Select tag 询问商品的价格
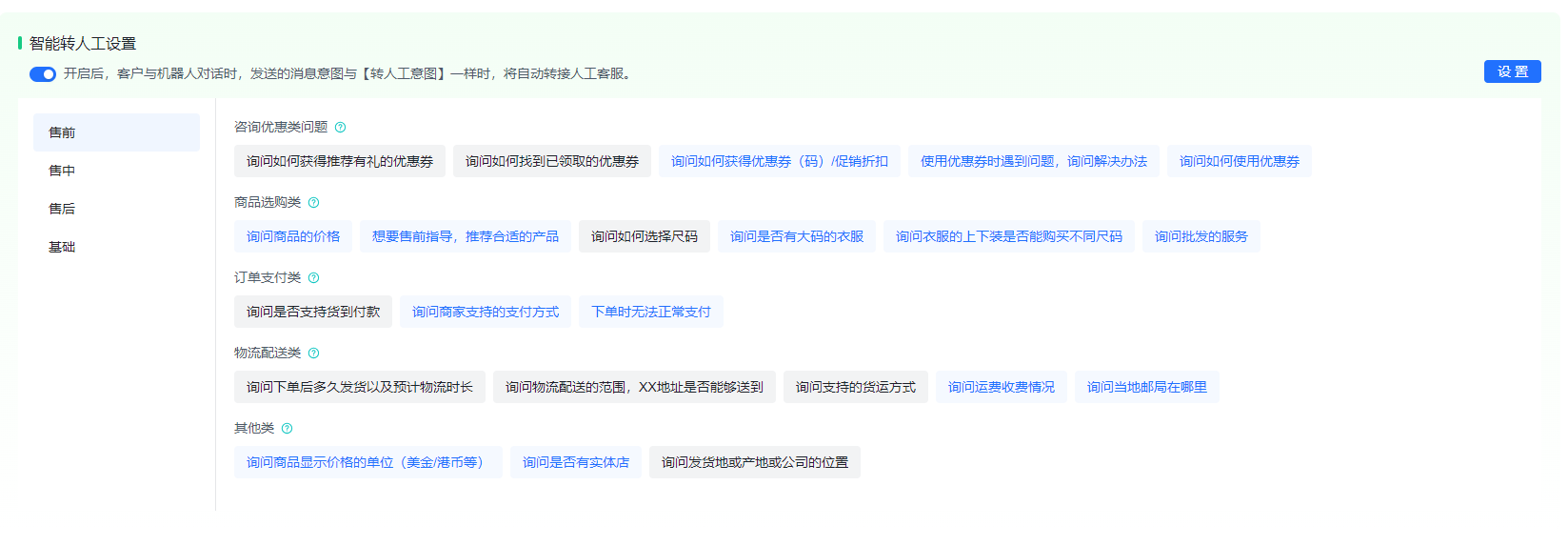The width and height of the screenshot is (1568, 546). 293,236
